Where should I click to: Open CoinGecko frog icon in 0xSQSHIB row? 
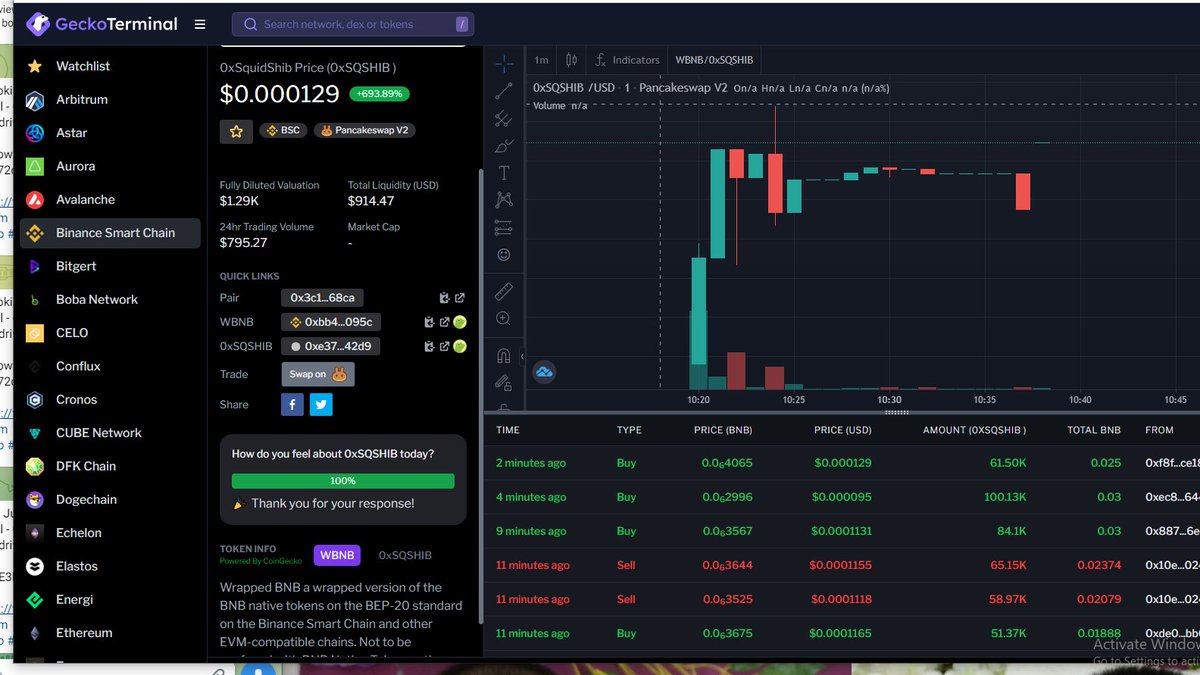click(x=460, y=346)
